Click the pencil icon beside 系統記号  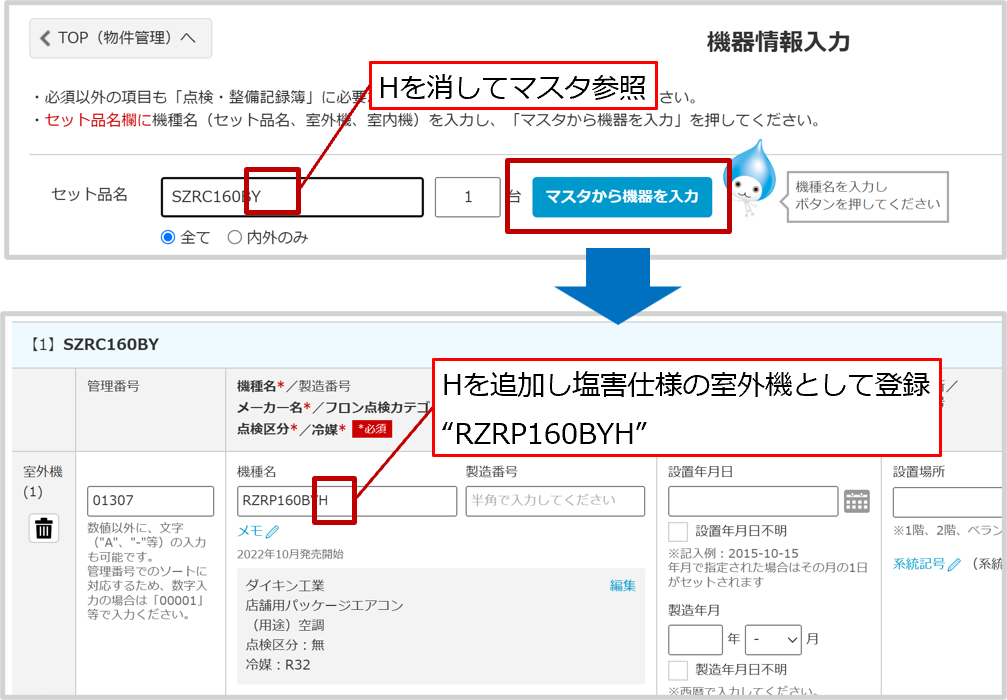(954, 564)
